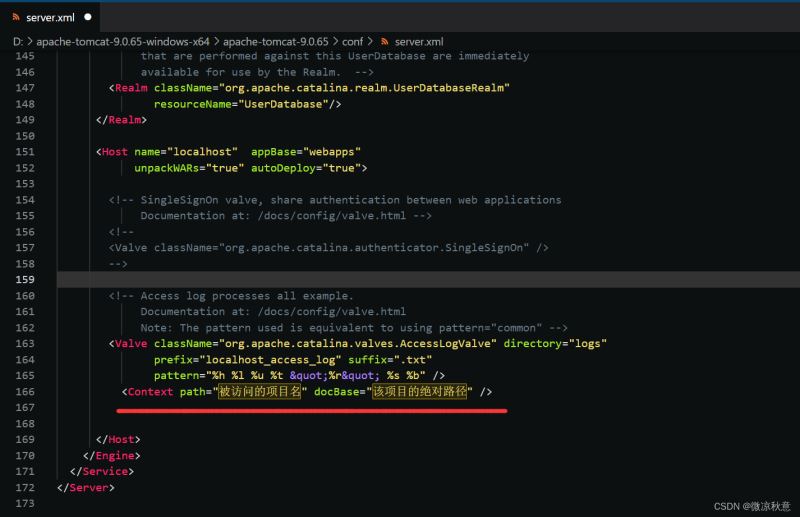Click the closing </Service> tag
The width and height of the screenshot is (800, 517).
click(x=102, y=471)
